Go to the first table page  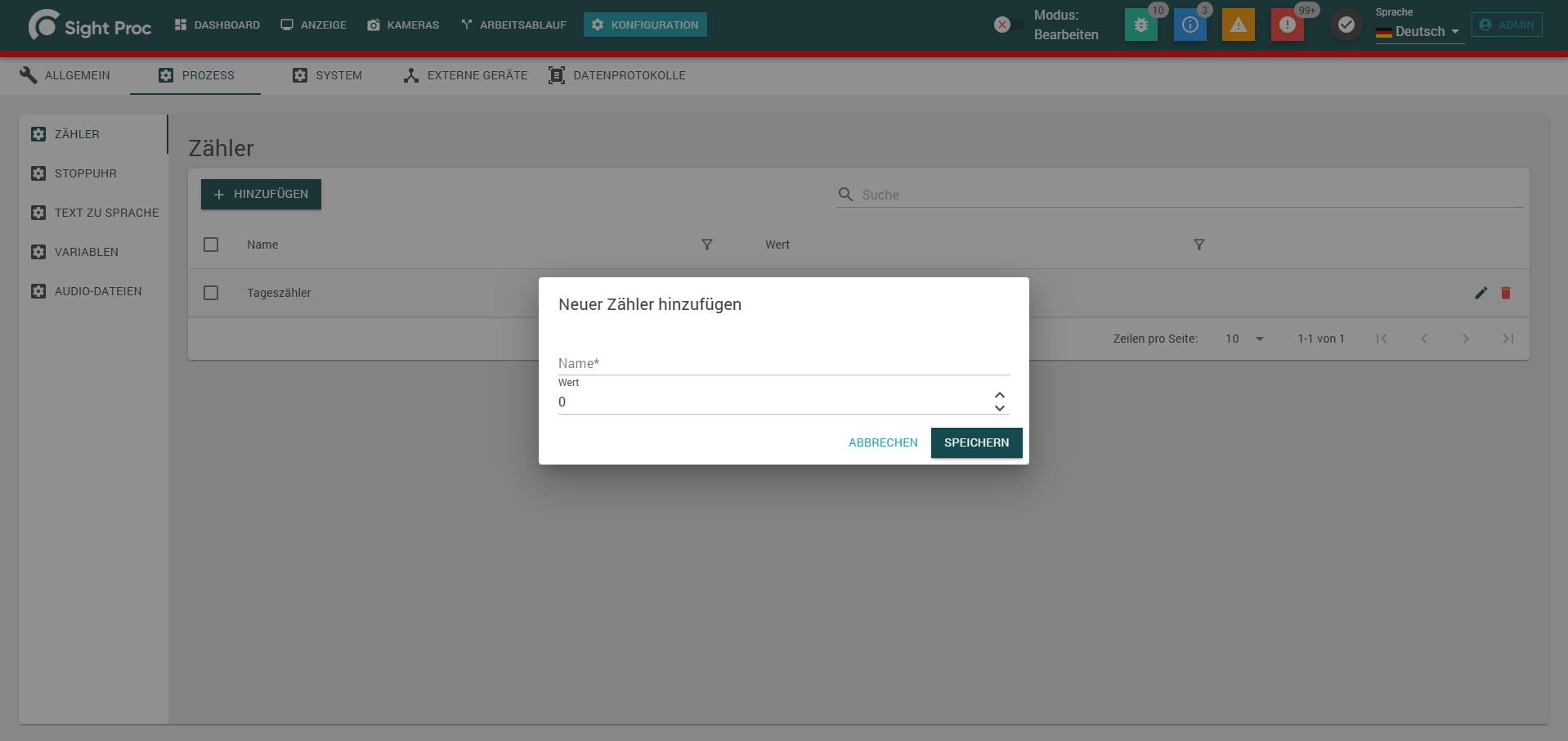click(1382, 339)
